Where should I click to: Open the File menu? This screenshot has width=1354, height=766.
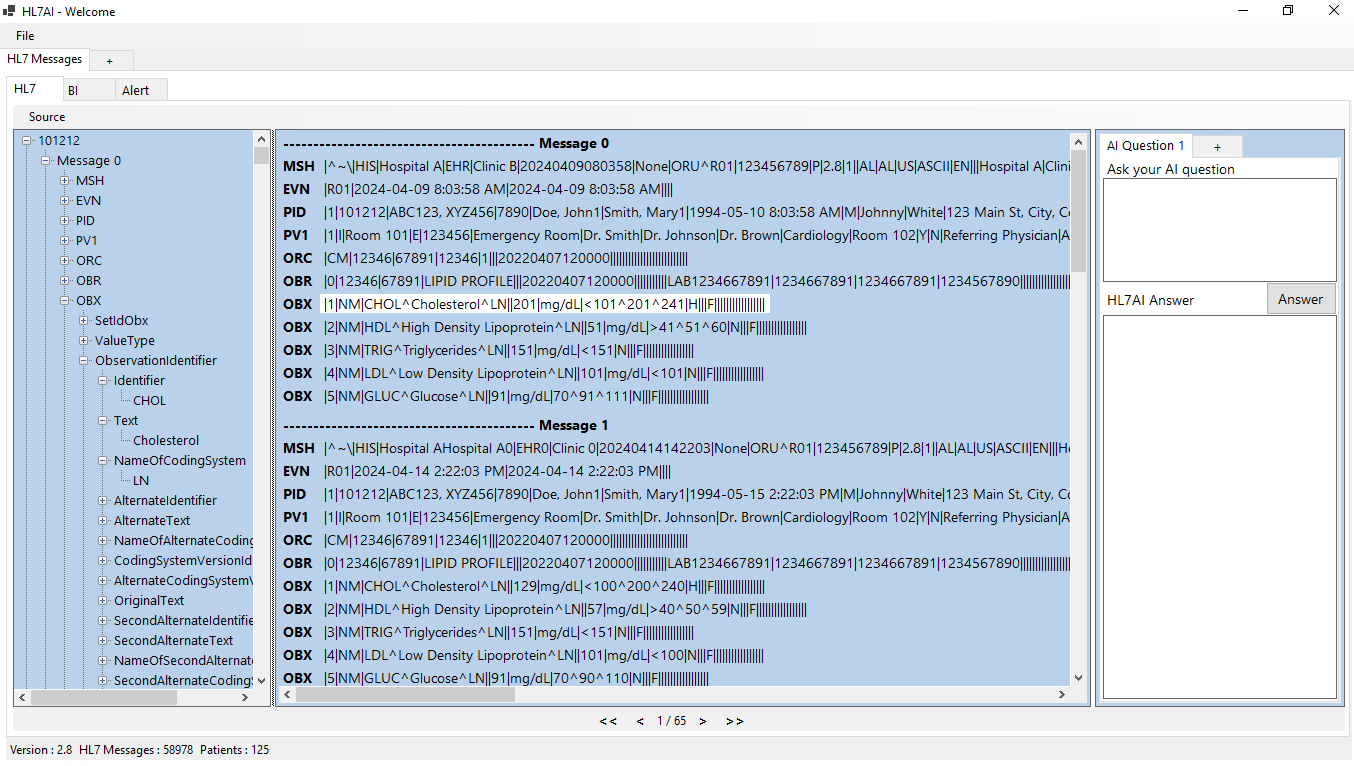[25, 36]
